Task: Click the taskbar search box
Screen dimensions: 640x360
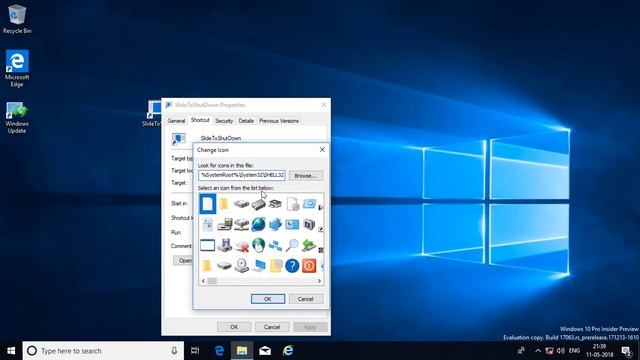Action: tap(103, 351)
